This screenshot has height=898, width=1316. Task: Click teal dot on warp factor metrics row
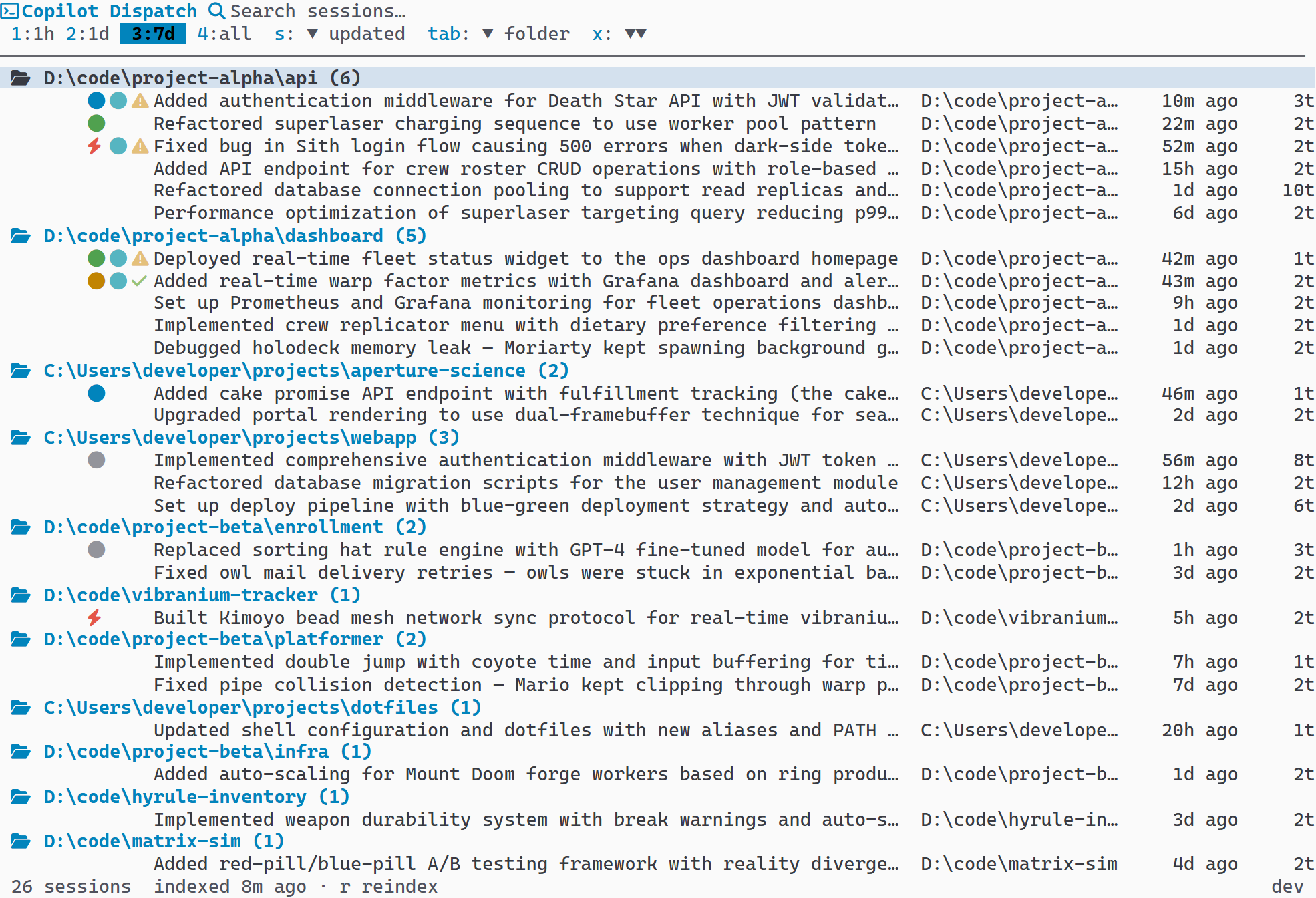coord(118,281)
